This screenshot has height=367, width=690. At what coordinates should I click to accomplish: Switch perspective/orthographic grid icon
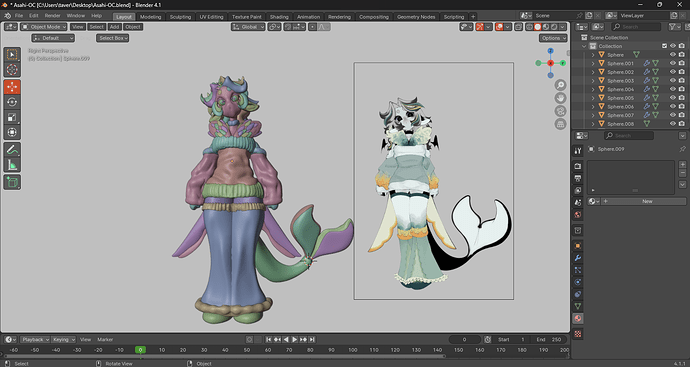coord(560,124)
